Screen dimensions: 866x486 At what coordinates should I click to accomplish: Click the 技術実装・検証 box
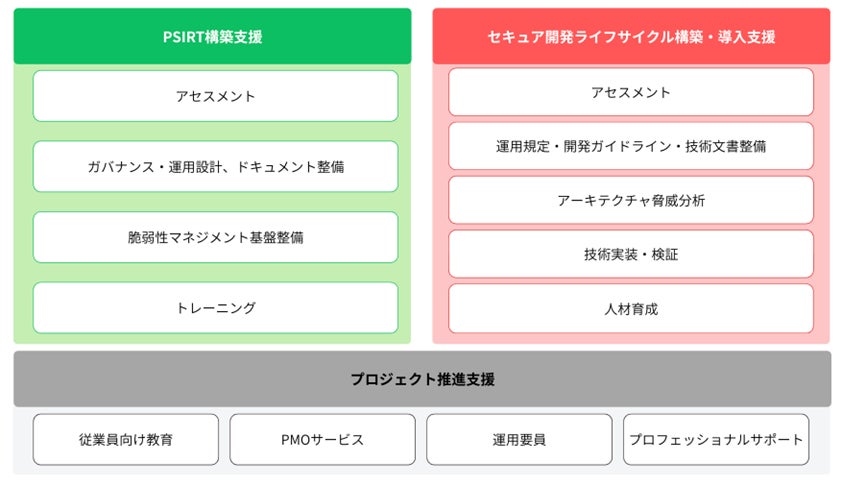630,254
